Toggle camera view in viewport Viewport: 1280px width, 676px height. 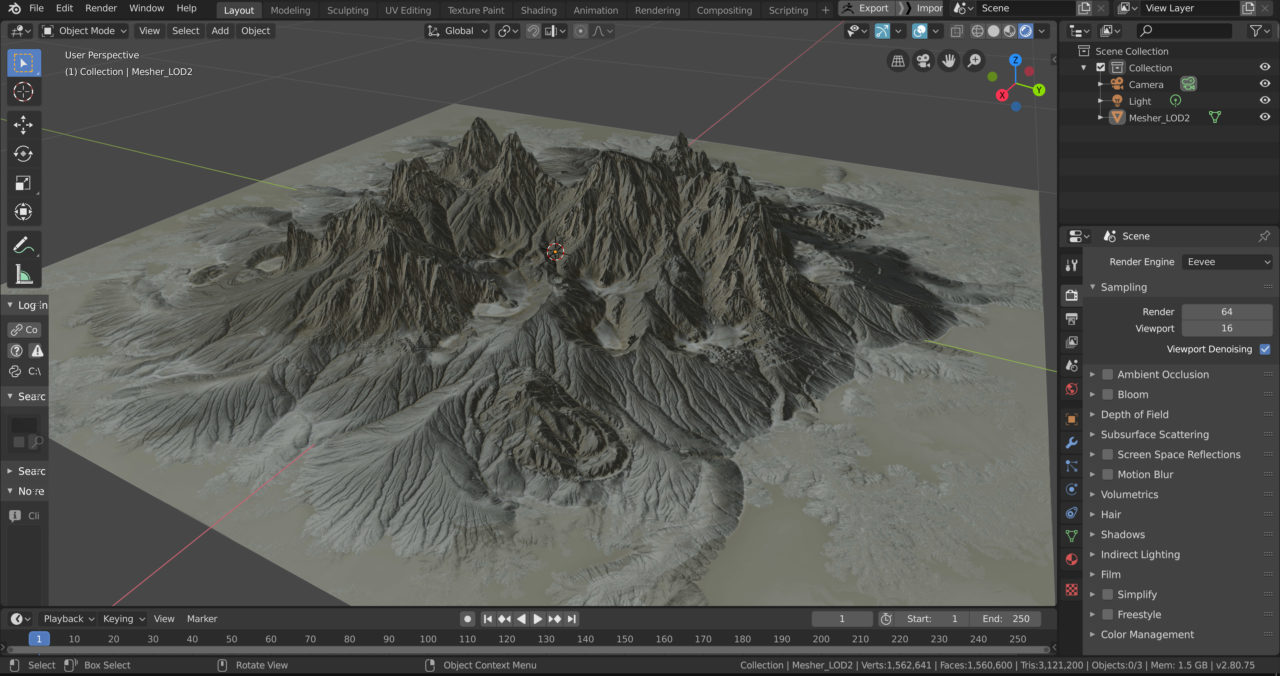tap(924, 61)
